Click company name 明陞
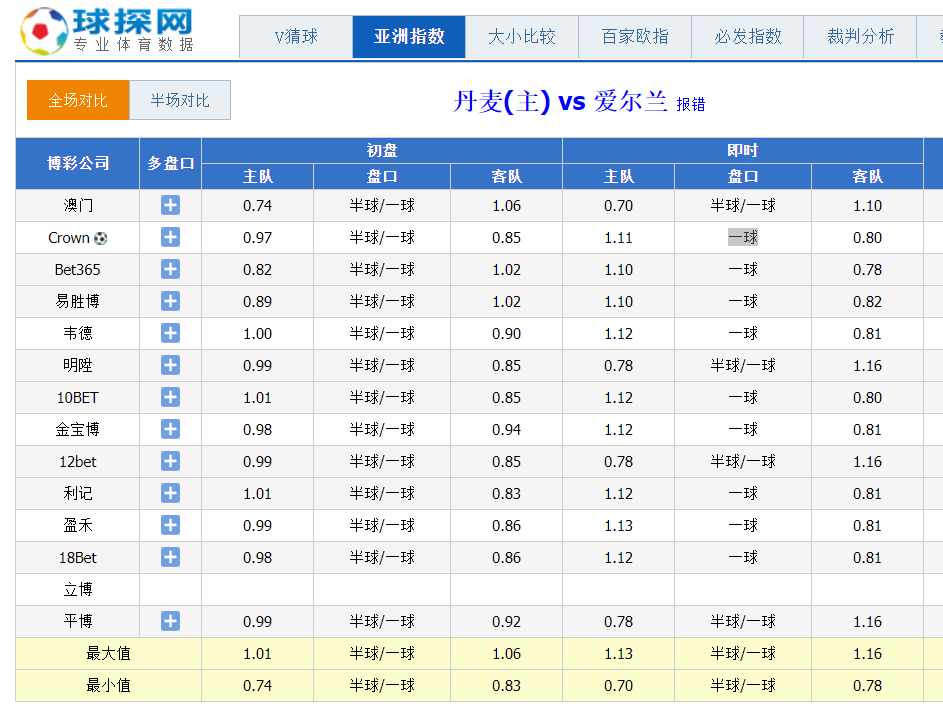This screenshot has width=943, height=708. [78, 365]
